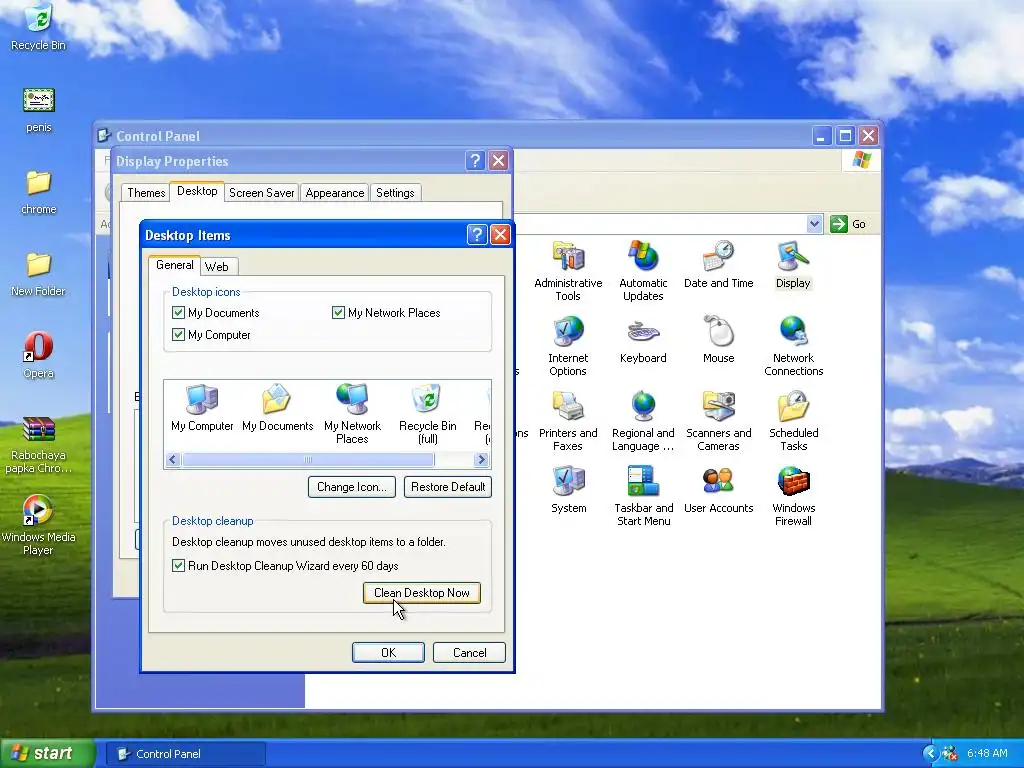Uncheck the My Documents checkbox
1024x768 pixels.
coord(178,312)
